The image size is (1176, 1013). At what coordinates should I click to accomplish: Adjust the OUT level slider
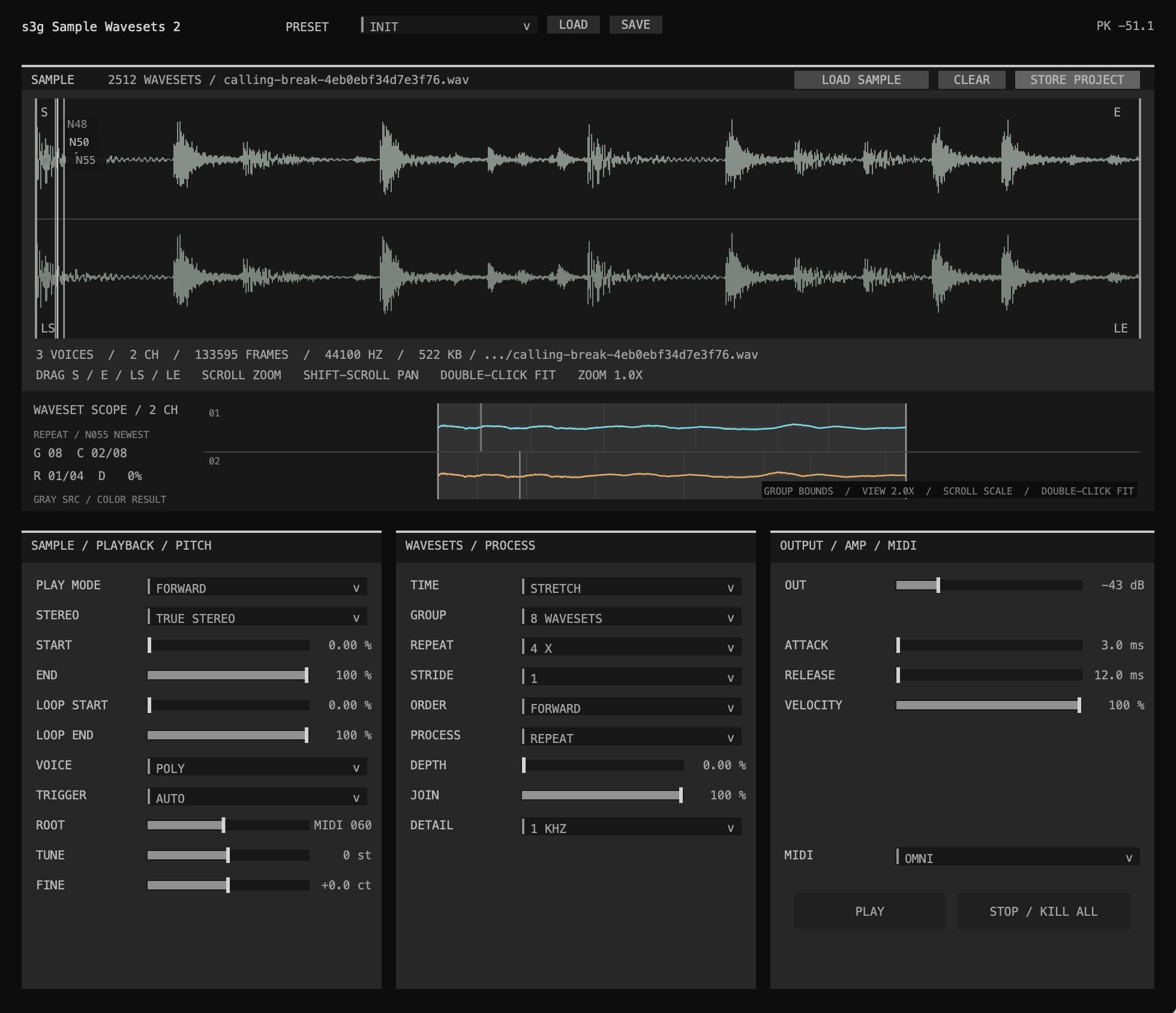pos(989,585)
